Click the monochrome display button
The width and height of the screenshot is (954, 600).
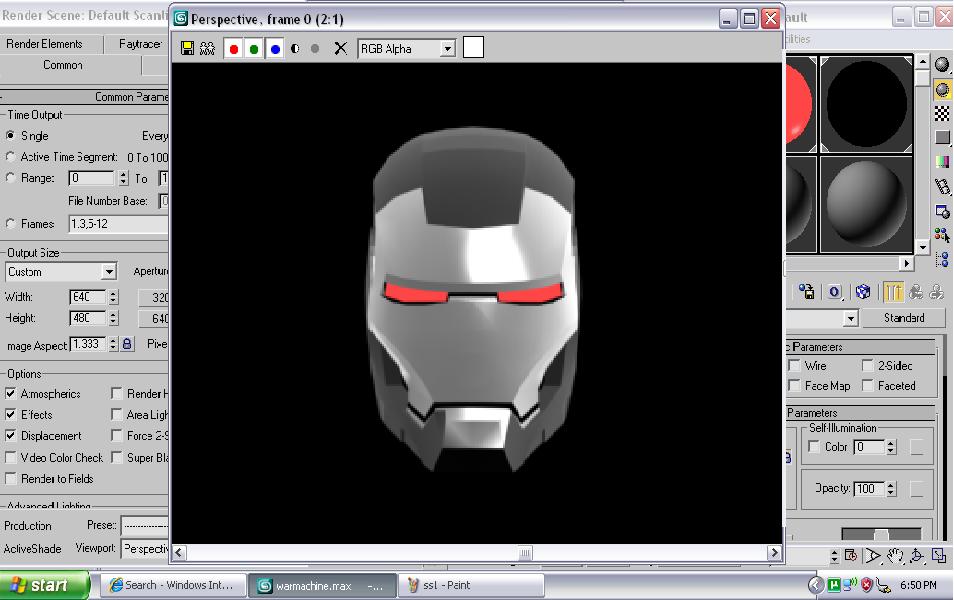315,49
